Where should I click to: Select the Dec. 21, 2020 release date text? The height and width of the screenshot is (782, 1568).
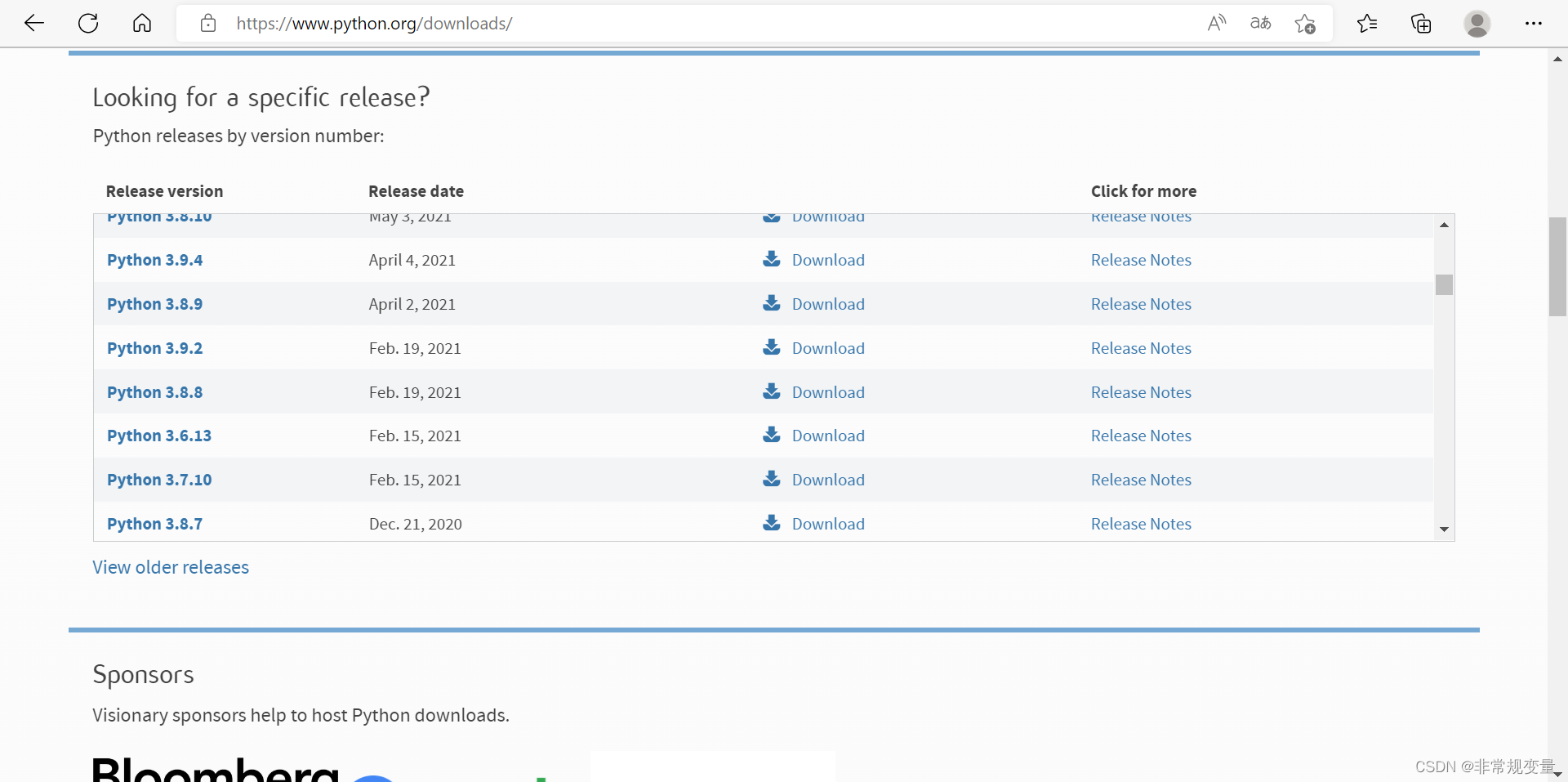coord(415,524)
